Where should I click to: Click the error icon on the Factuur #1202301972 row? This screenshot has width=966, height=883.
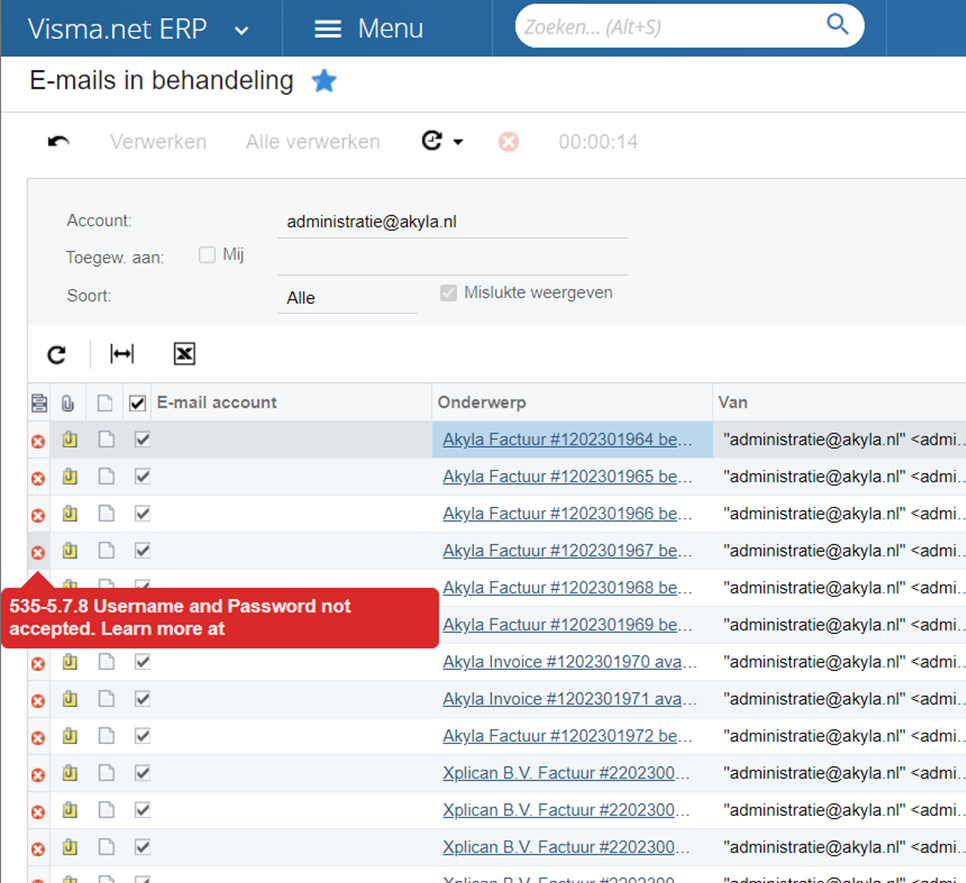click(38, 738)
